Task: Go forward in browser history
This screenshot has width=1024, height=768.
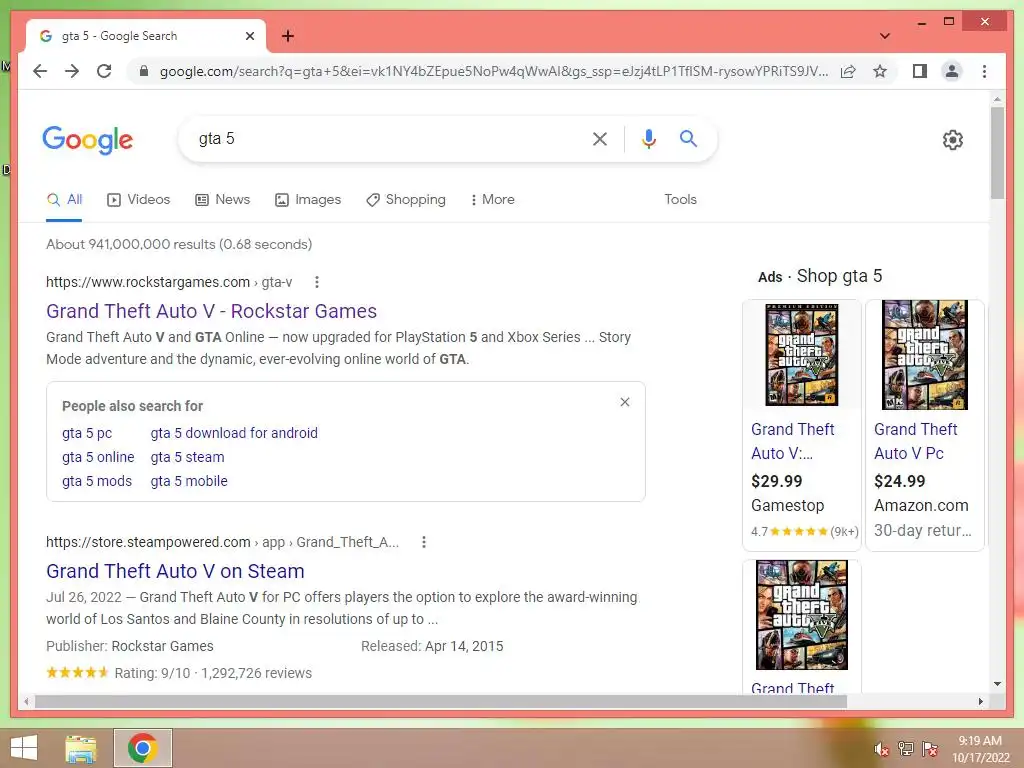Action: click(72, 71)
